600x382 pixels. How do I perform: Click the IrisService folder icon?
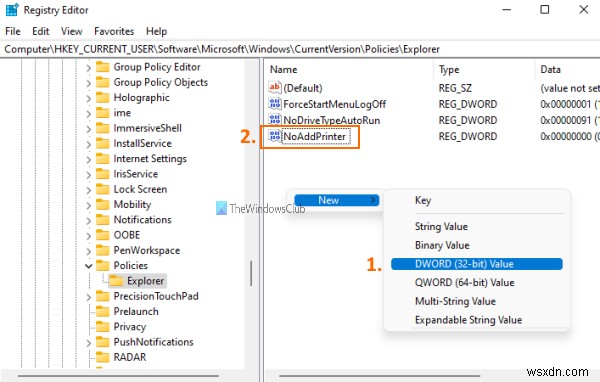tap(103, 174)
